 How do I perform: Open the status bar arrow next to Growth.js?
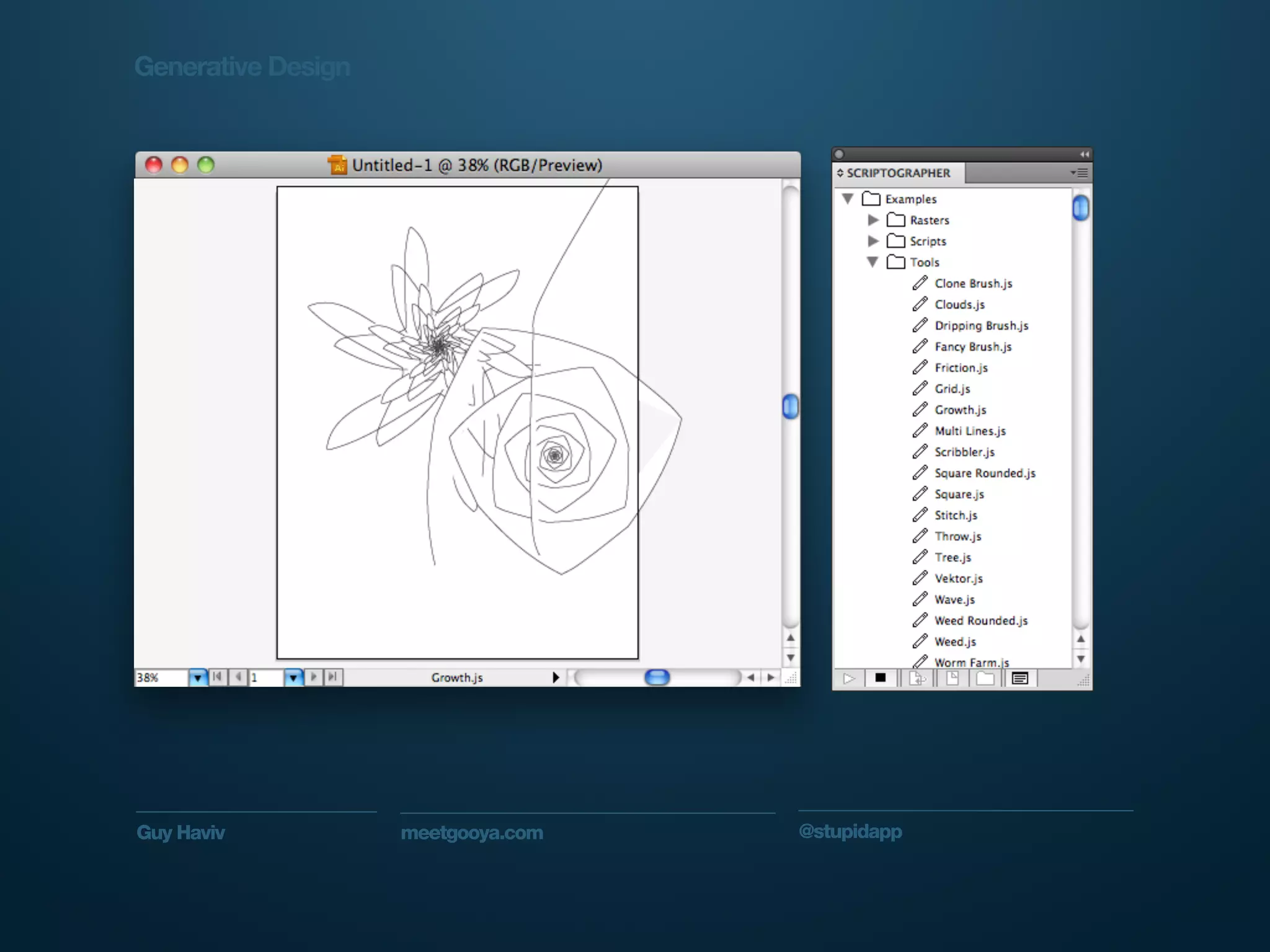[556, 677]
